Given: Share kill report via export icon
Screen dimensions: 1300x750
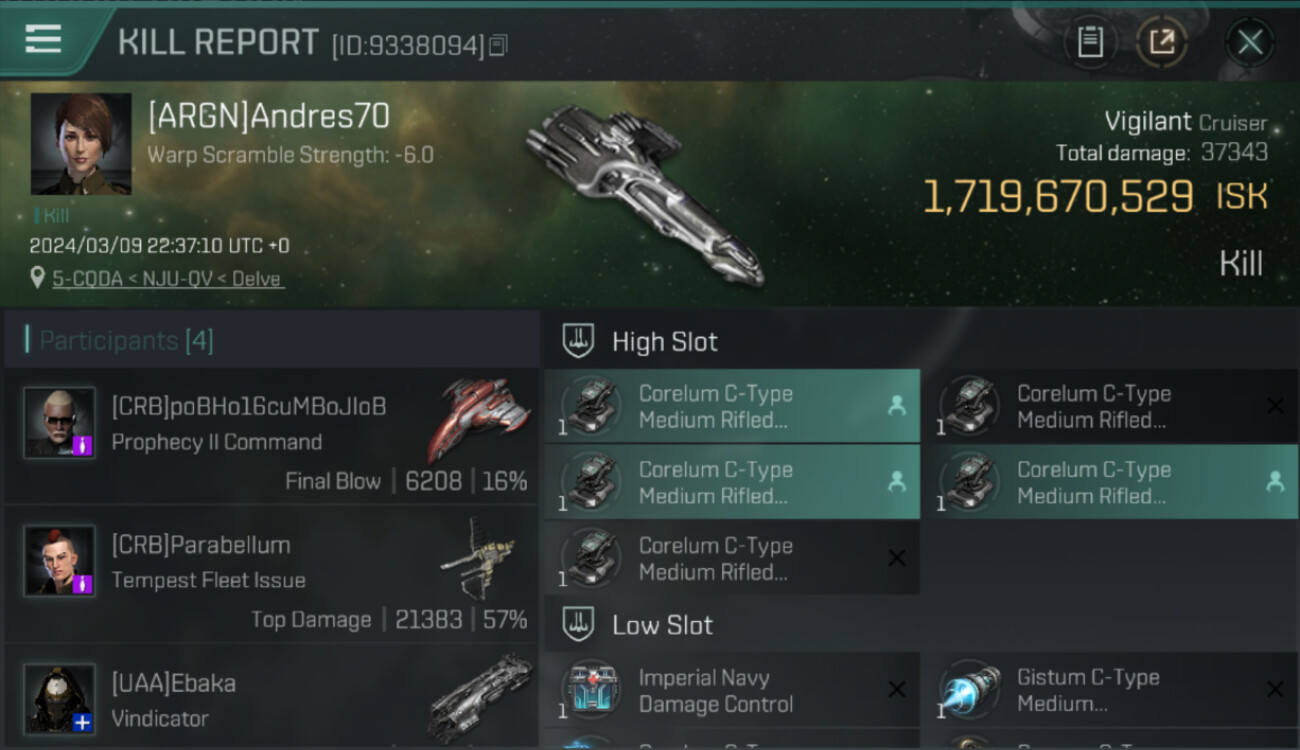Looking at the screenshot, I should pyautogui.click(x=1161, y=42).
